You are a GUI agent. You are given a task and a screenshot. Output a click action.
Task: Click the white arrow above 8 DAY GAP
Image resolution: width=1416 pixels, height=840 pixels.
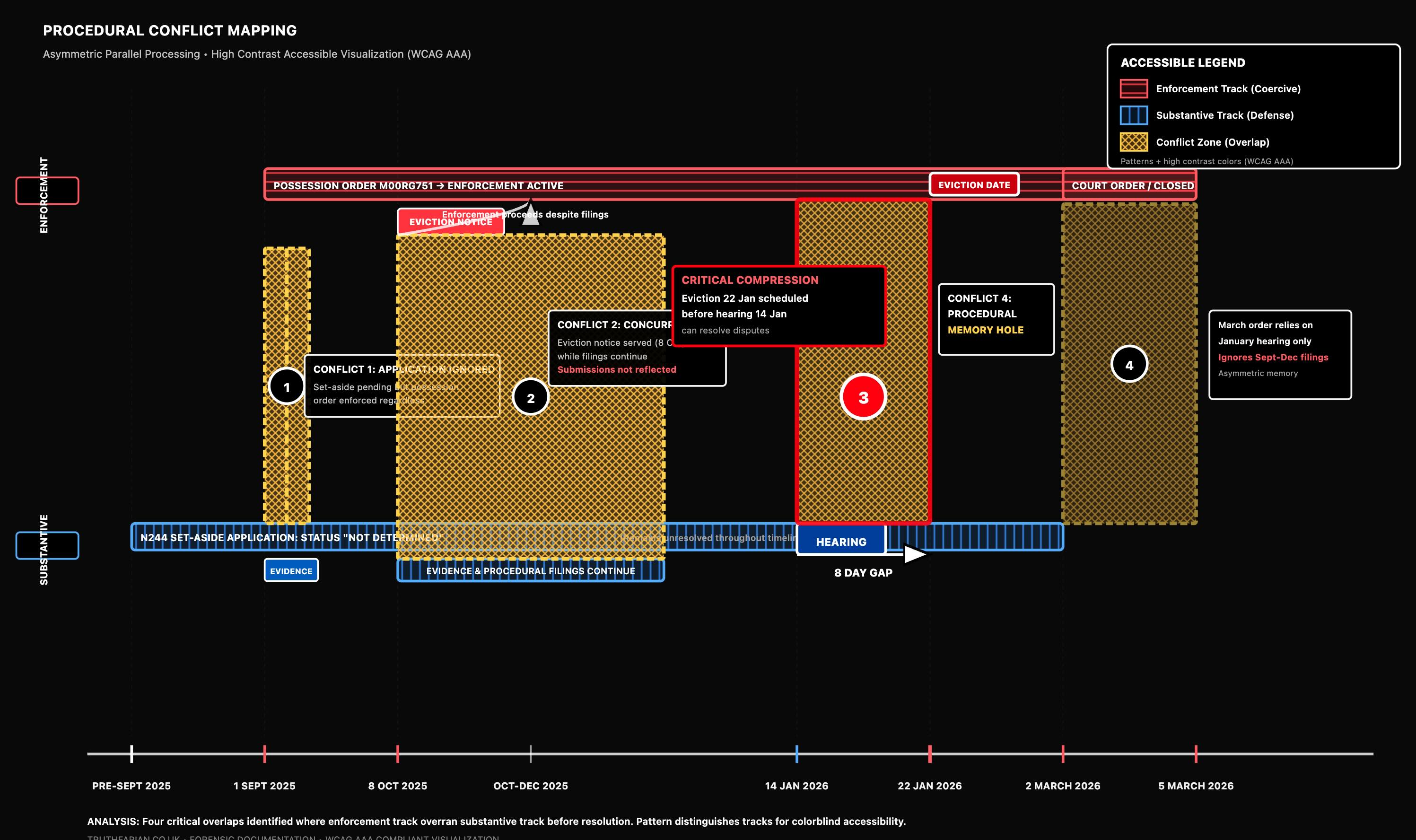click(x=913, y=553)
